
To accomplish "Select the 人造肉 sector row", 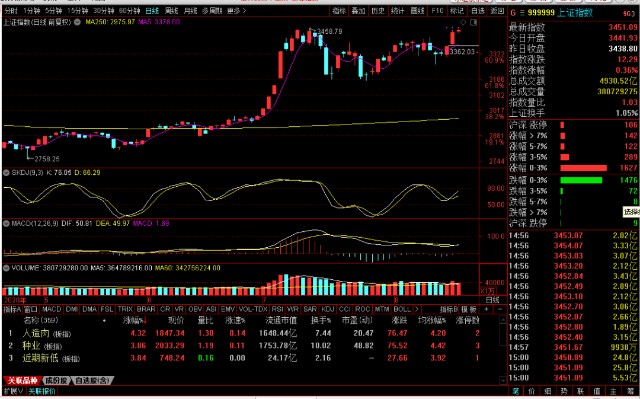I will coord(251,333).
